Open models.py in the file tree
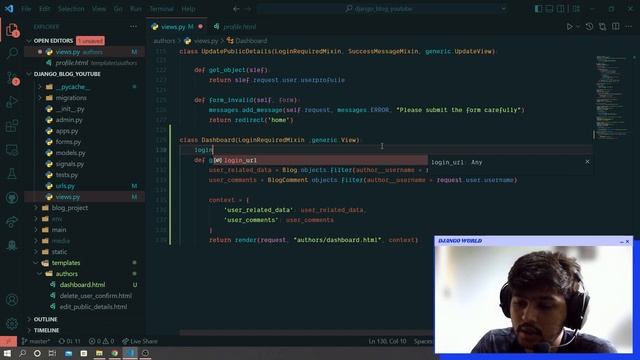 [70, 153]
